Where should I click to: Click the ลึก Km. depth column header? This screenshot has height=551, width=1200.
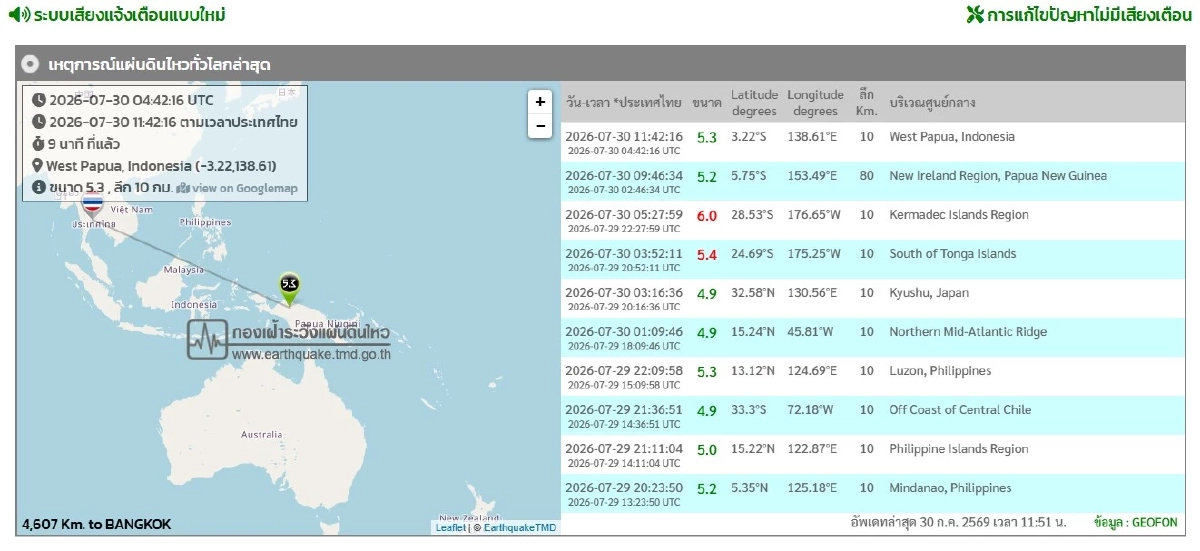[x=866, y=102]
